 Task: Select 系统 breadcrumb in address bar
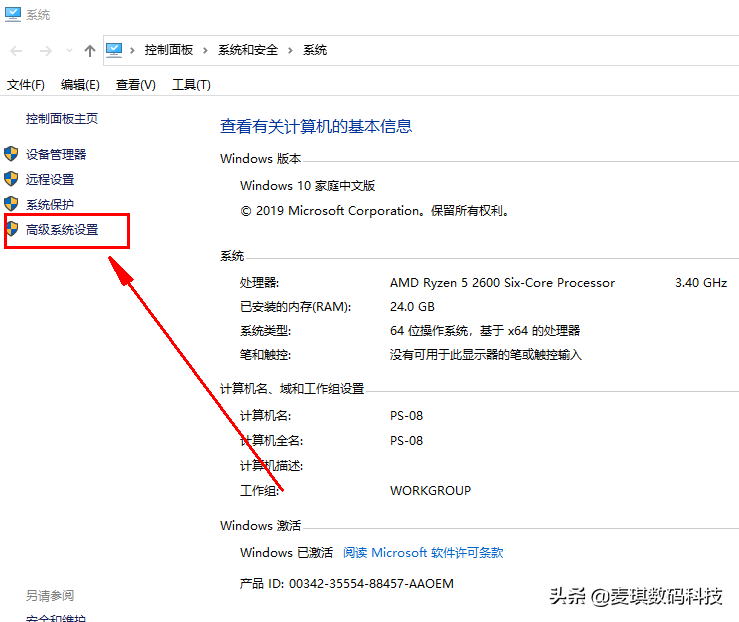[x=315, y=50]
